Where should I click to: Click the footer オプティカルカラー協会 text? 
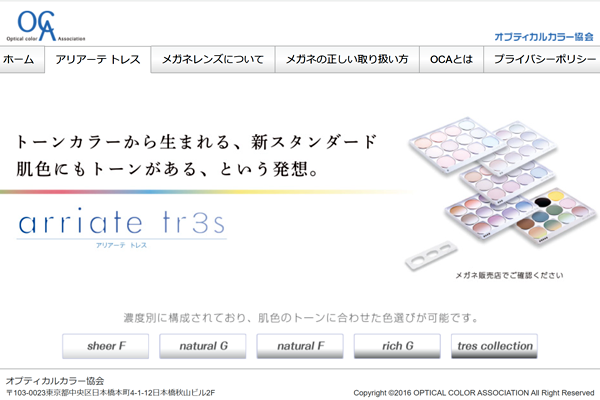[x=55, y=381]
